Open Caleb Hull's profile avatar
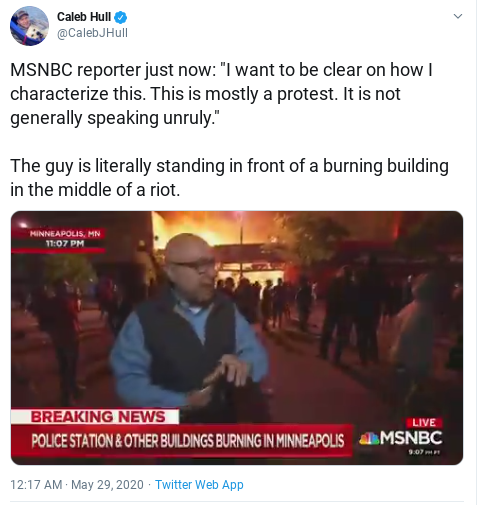 29,26
